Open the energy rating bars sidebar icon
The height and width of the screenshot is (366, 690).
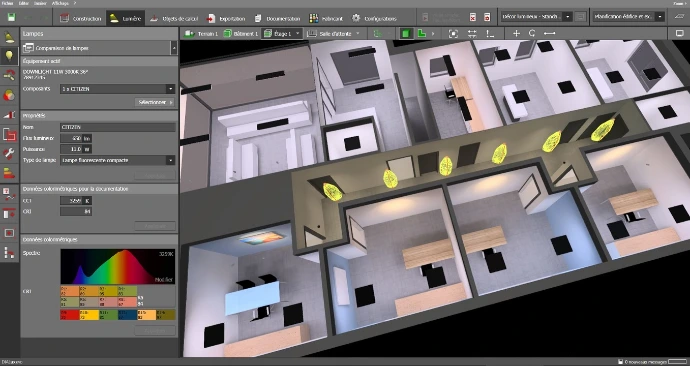9,173
